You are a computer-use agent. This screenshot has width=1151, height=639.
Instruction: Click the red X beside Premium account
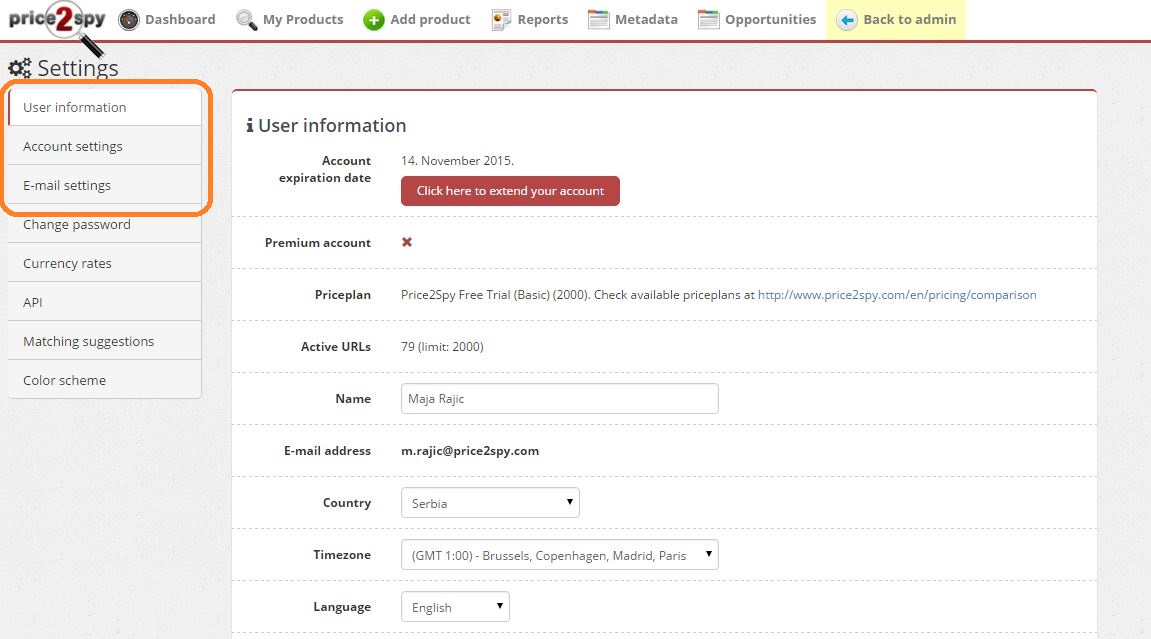point(407,242)
